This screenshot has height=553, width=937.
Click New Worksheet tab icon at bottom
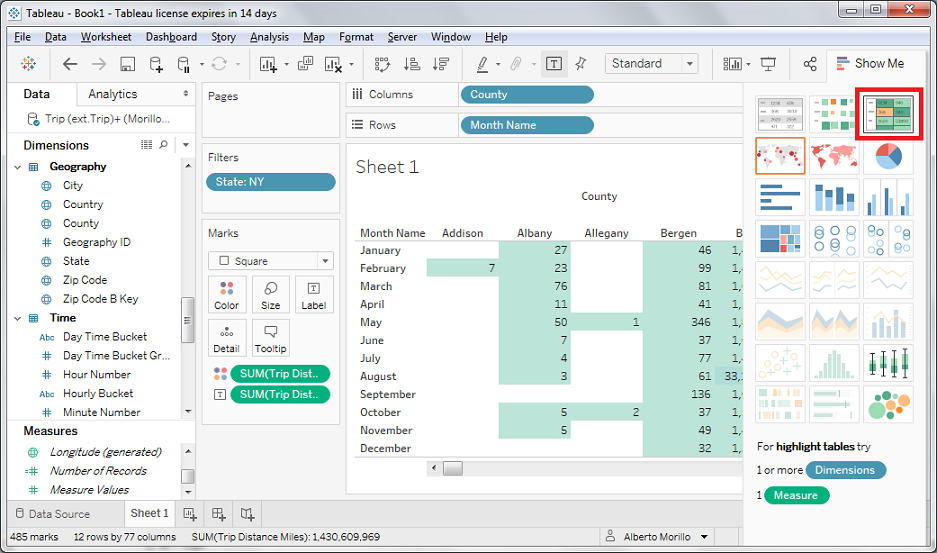(190, 514)
